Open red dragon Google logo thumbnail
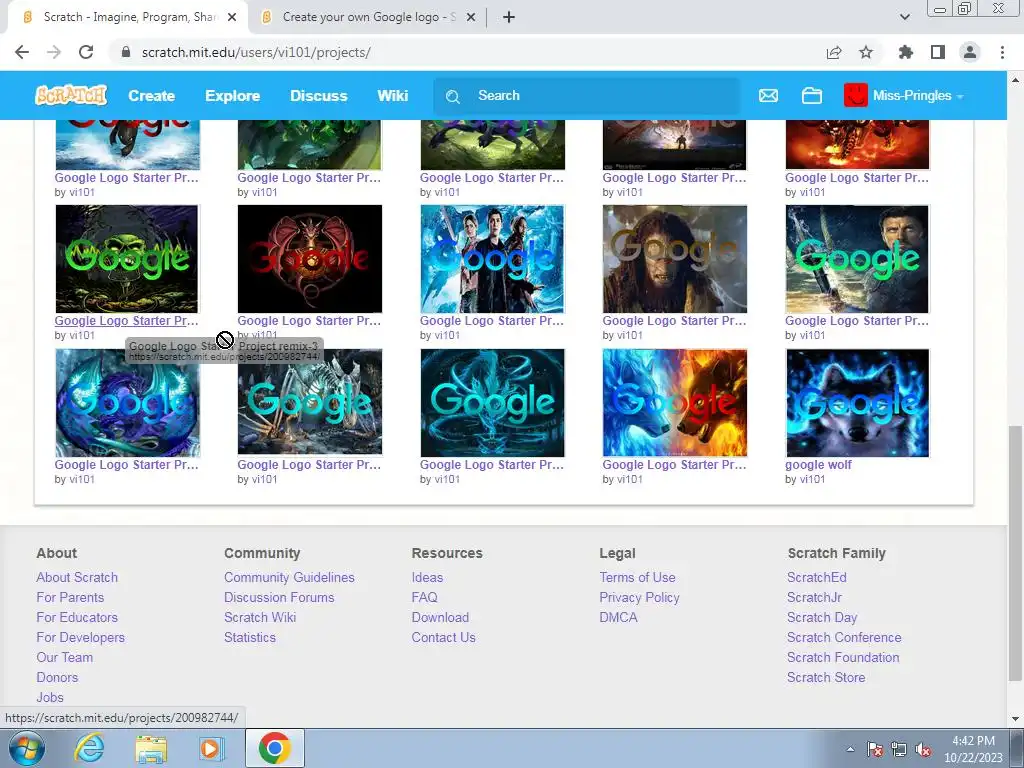 pos(310,259)
